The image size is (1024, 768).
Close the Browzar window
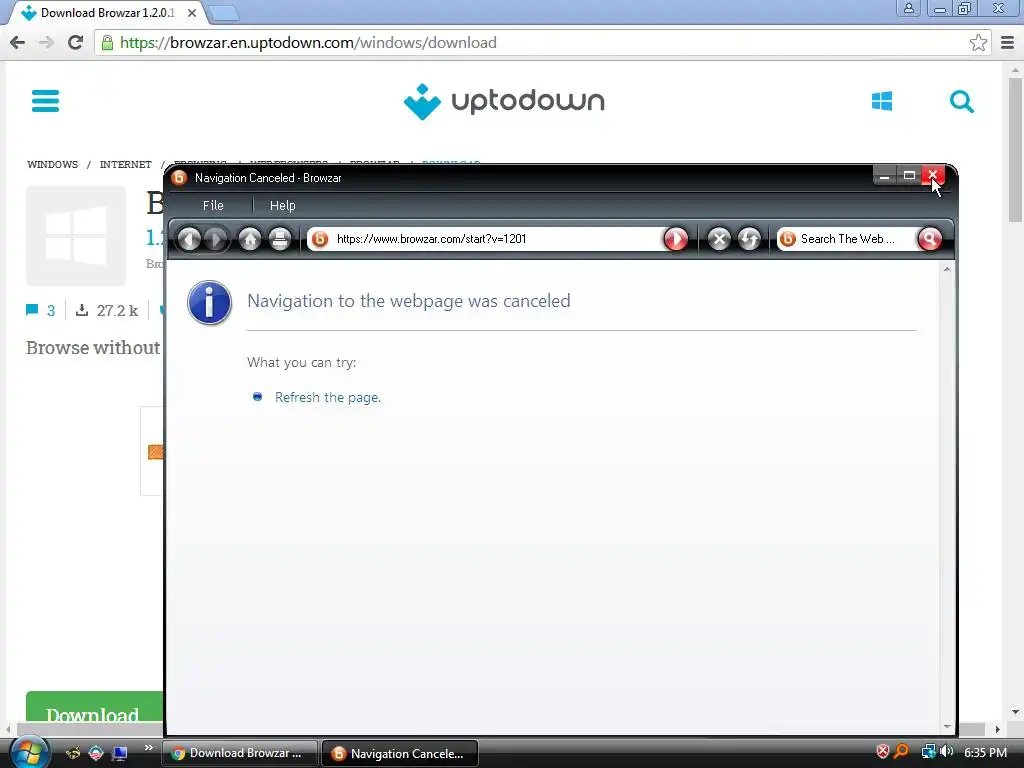933,175
